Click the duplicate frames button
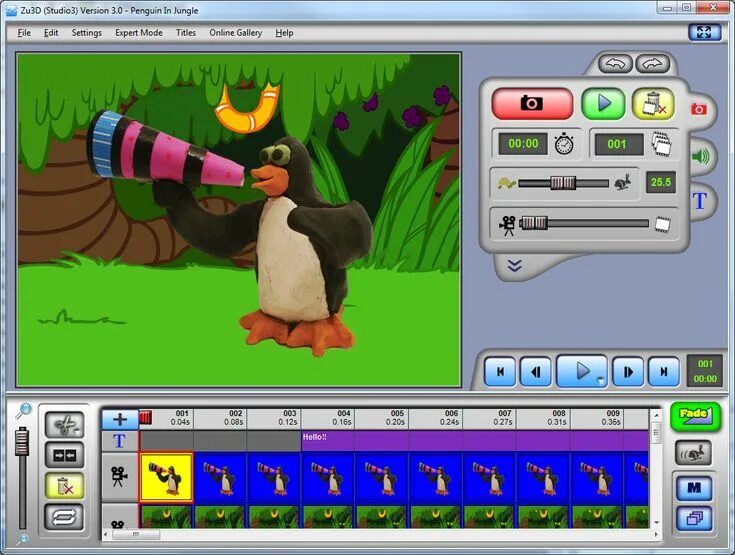Image resolution: width=735 pixels, height=555 pixels. [694, 518]
